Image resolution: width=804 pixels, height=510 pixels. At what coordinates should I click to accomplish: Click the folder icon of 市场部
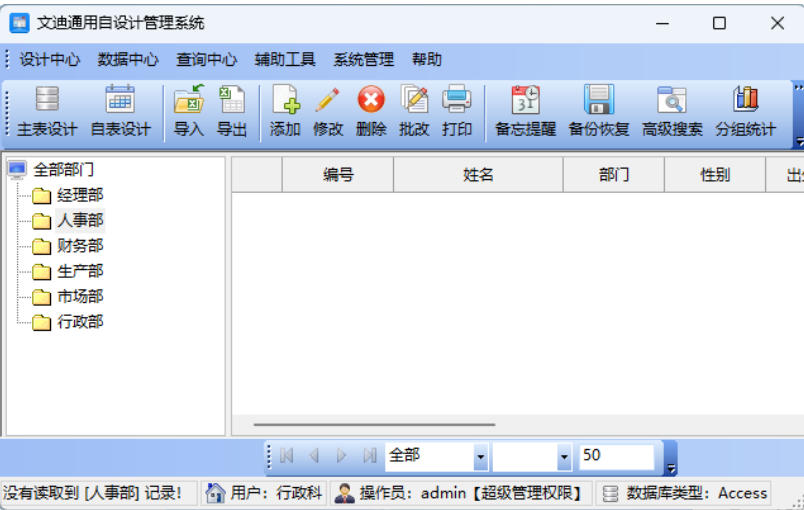[x=42, y=296]
